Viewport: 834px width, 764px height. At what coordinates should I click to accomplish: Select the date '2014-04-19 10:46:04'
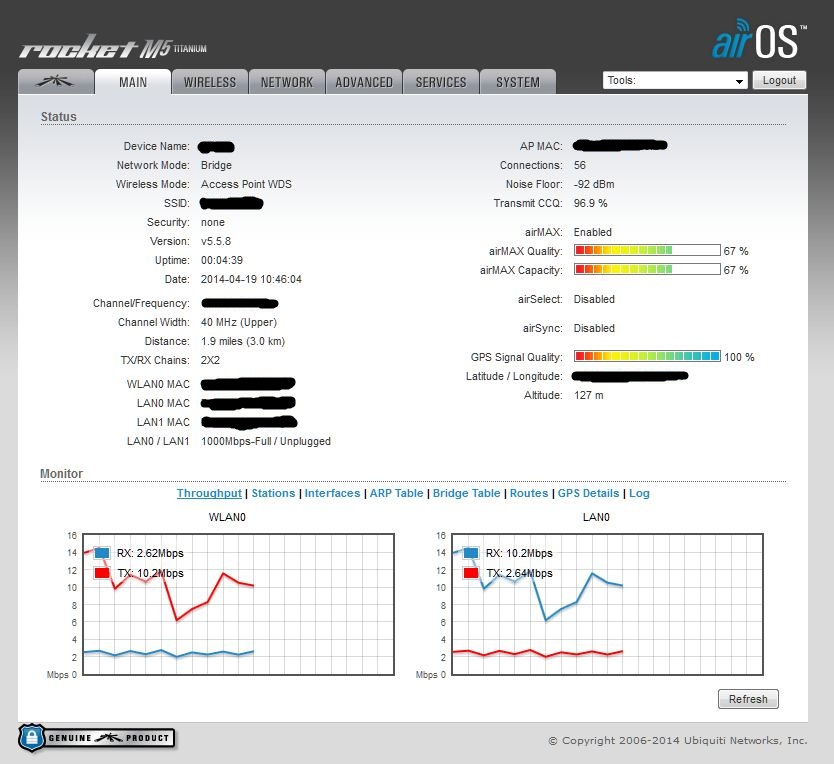tap(251, 279)
